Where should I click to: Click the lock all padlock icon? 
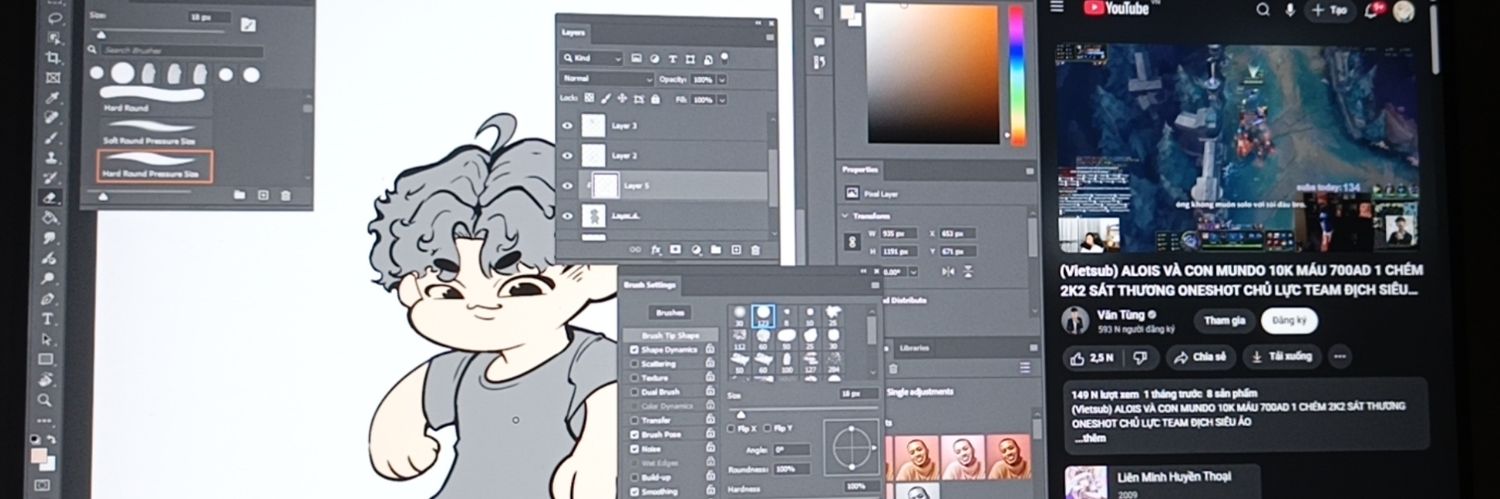655,99
